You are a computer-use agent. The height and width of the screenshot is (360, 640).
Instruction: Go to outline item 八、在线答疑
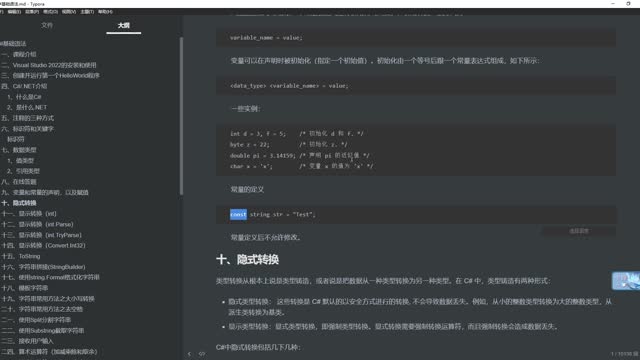[19, 182]
